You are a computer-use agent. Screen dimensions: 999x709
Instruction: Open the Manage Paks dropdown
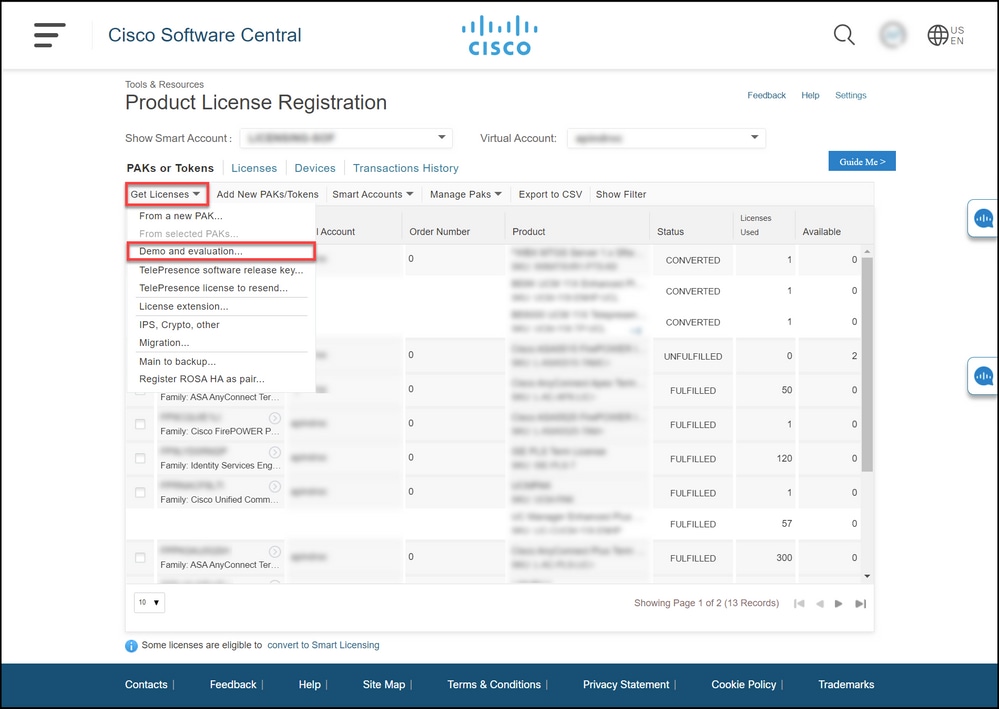[x=466, y=194]
